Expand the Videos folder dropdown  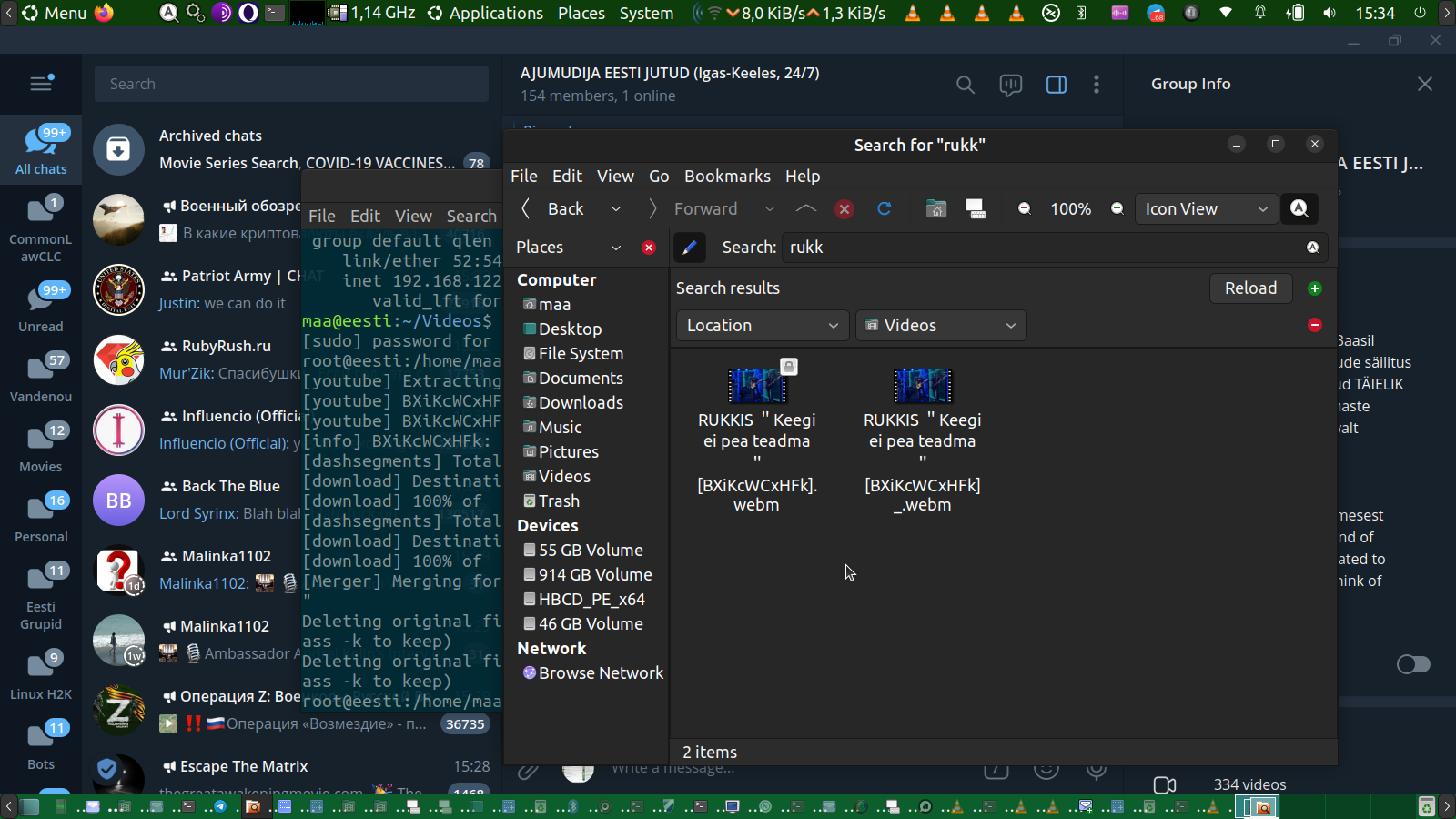point(941,326)
